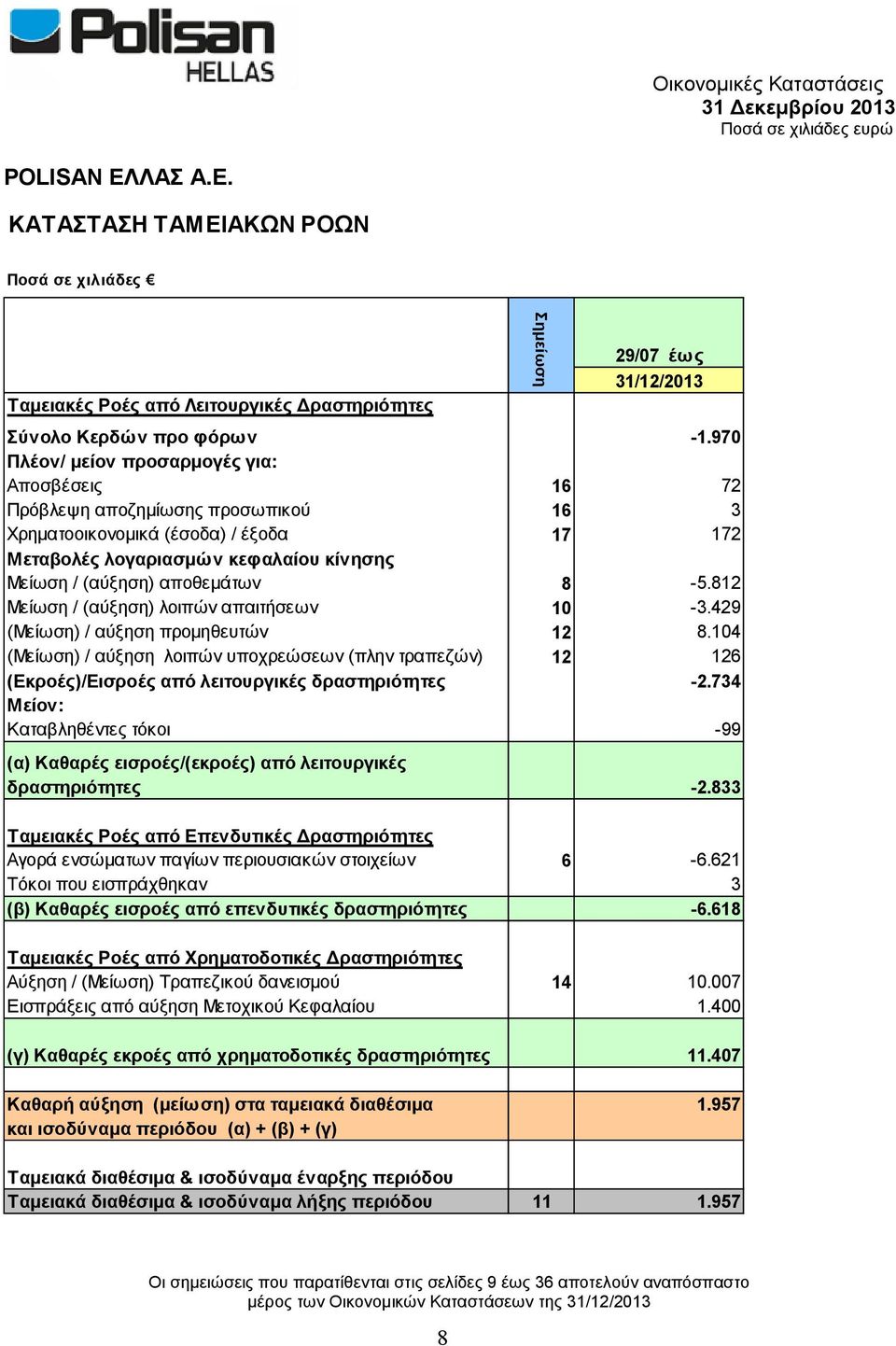Viewport: 896px width, 1346px height.
Task: Click the note number '17'
Action: [x=561, y=535]
